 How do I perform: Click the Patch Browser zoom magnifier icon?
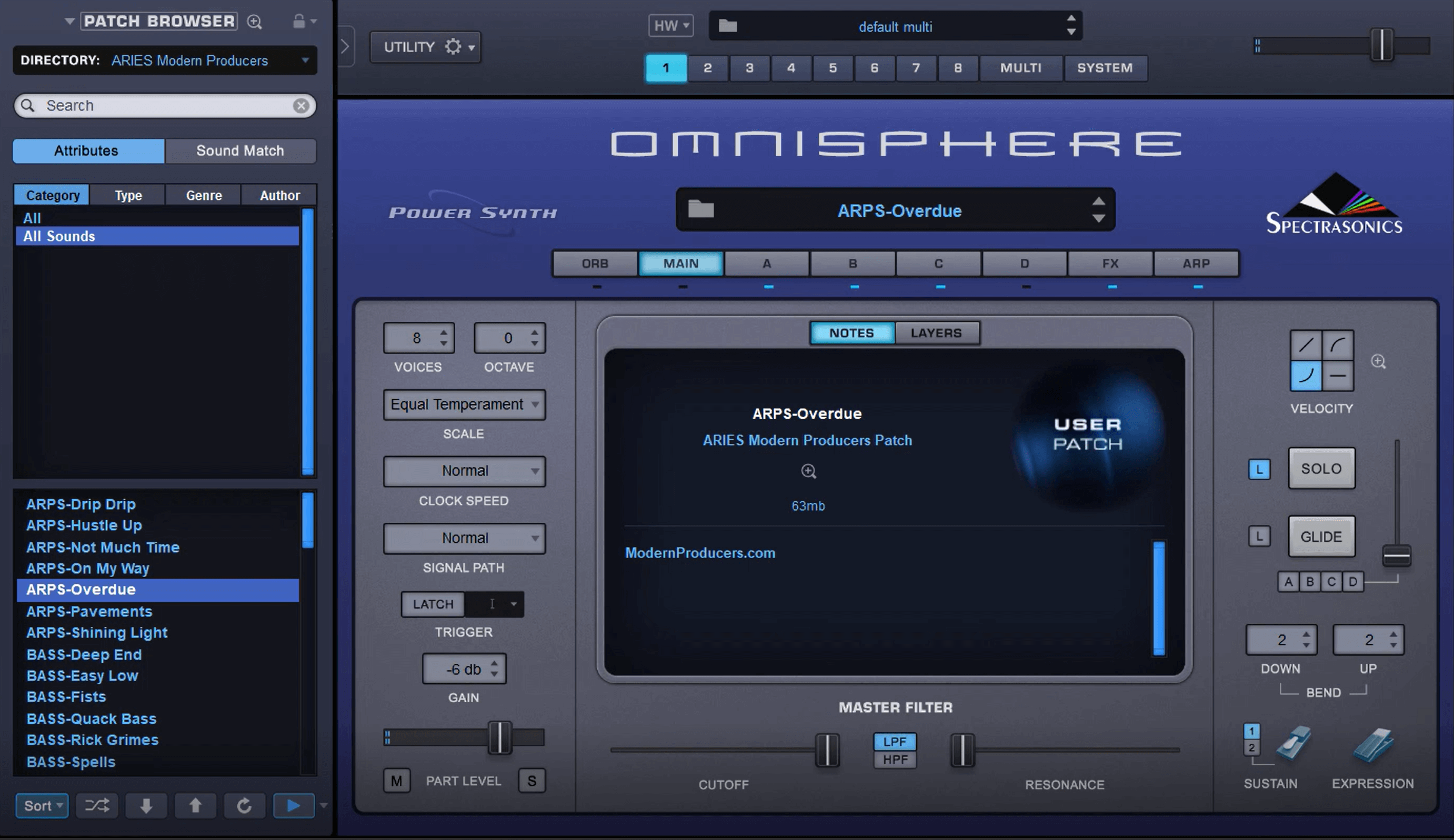[x=255, y=22]
